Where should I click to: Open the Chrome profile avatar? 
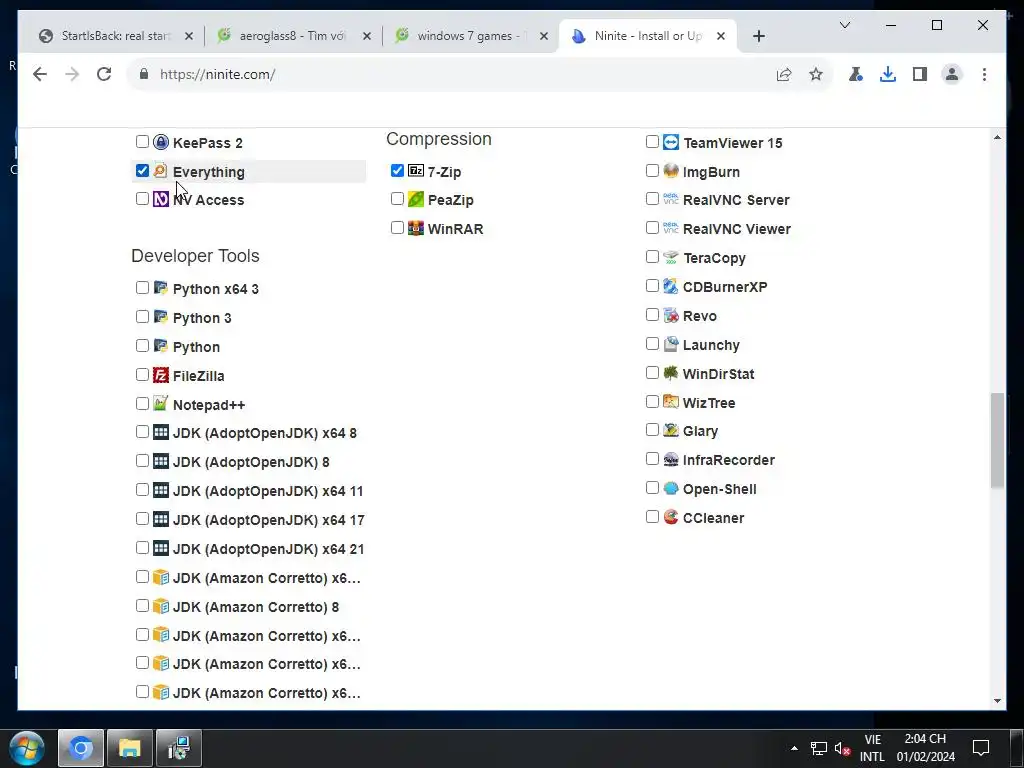[x=952, y=74]
